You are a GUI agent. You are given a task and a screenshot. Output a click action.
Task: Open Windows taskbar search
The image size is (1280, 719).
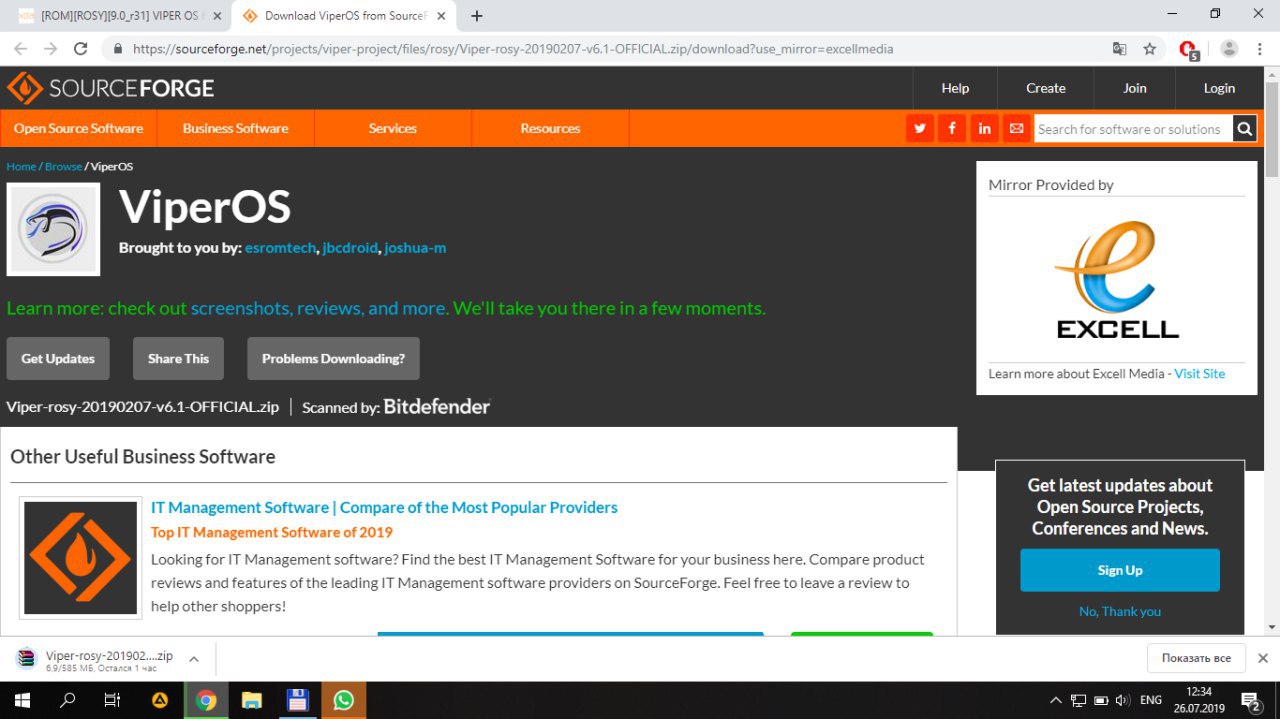[68, 700]
